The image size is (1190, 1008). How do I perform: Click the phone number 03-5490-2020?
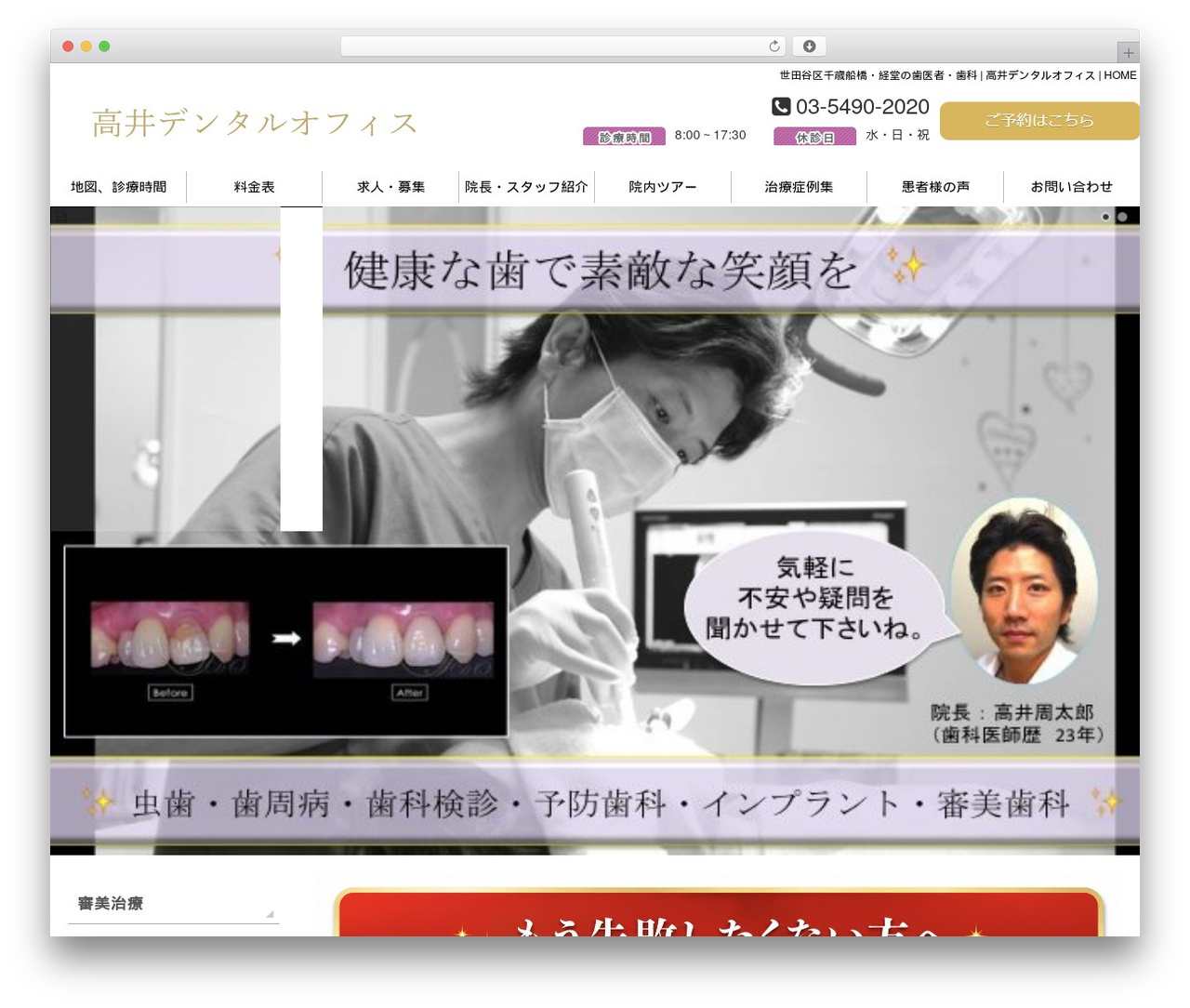862,107
